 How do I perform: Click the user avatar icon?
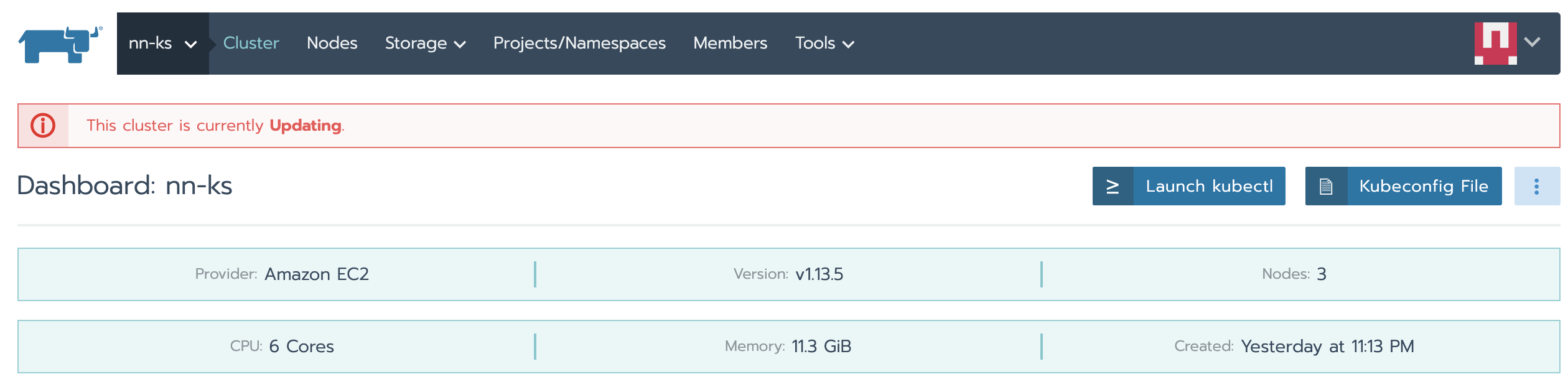coord(1495,44)
